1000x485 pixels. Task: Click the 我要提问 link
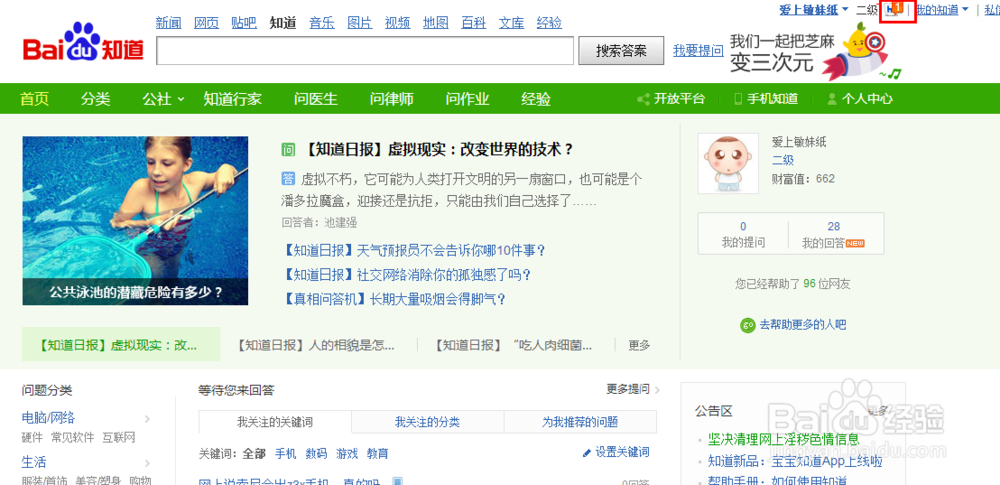(698, 50)
